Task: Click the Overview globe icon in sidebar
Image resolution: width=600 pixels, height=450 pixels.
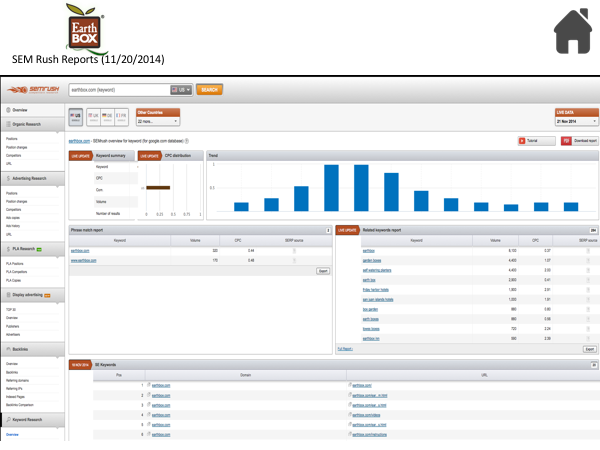Action: click(x=8, y=110)
